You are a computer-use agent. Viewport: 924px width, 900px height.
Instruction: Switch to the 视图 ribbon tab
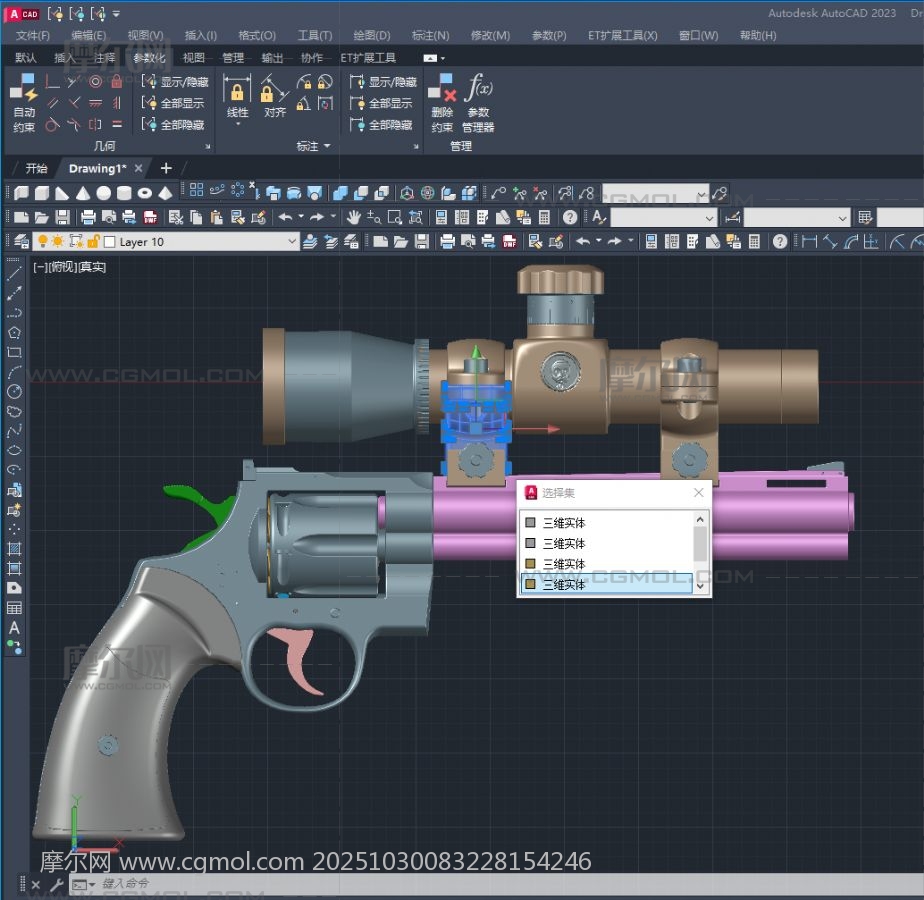coord(193,58)
